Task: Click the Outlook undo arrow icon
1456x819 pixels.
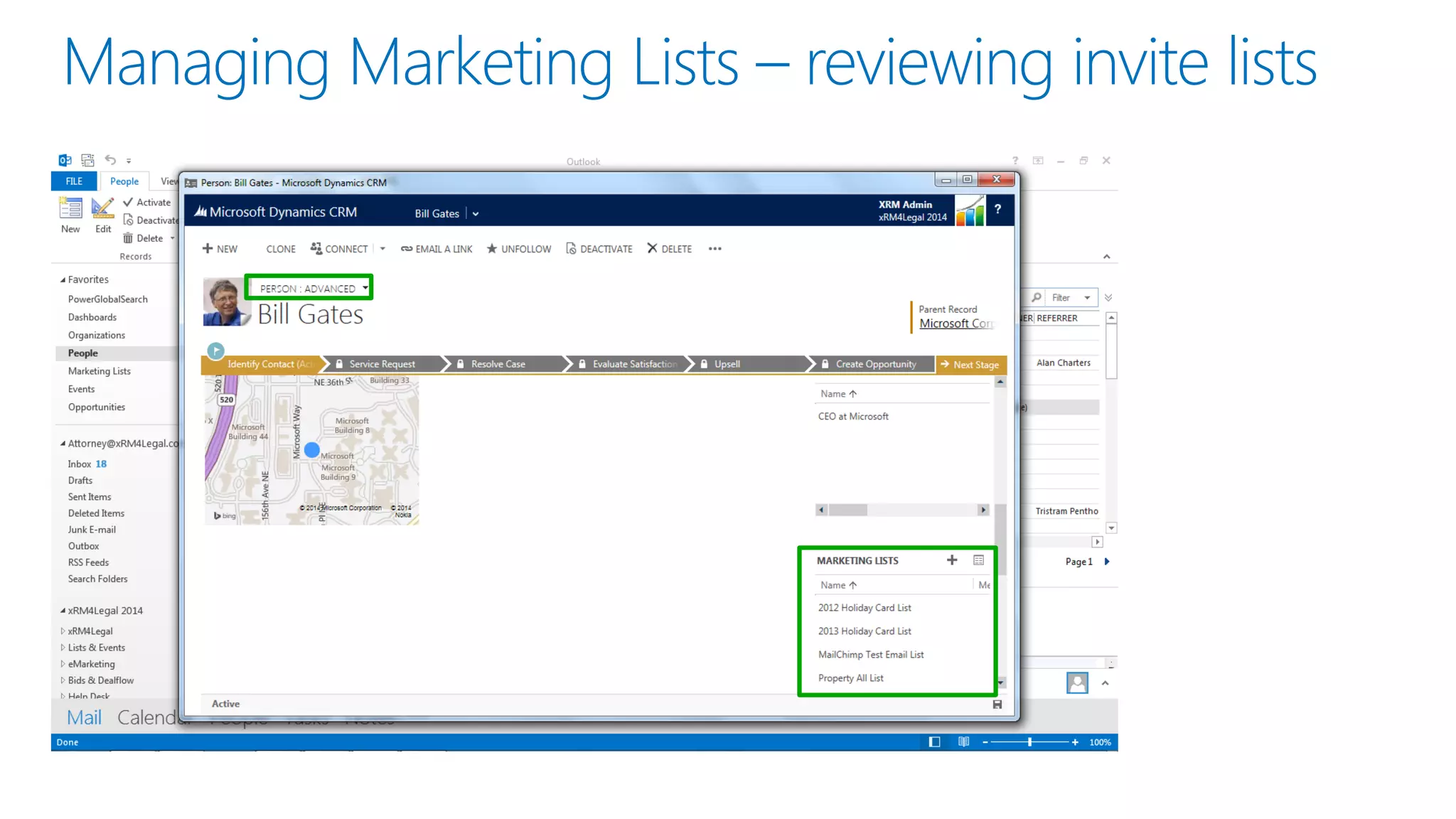Action: pyautogui.click(x=110, y=160)
